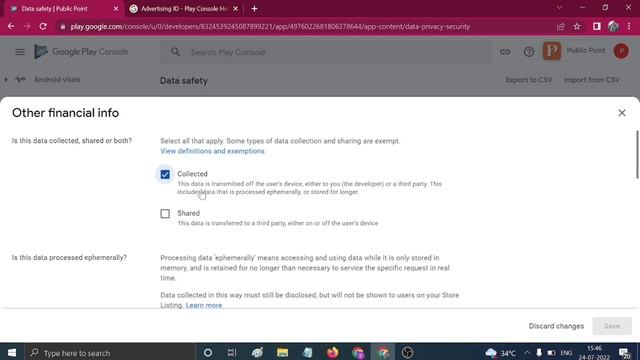Go back using the browser back arrow
The image size is (640, 360).
(x=11, y=27)
